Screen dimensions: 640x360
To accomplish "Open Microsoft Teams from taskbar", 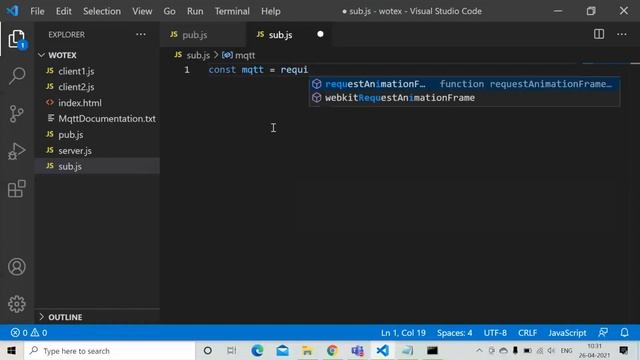I will pos(358,351).
